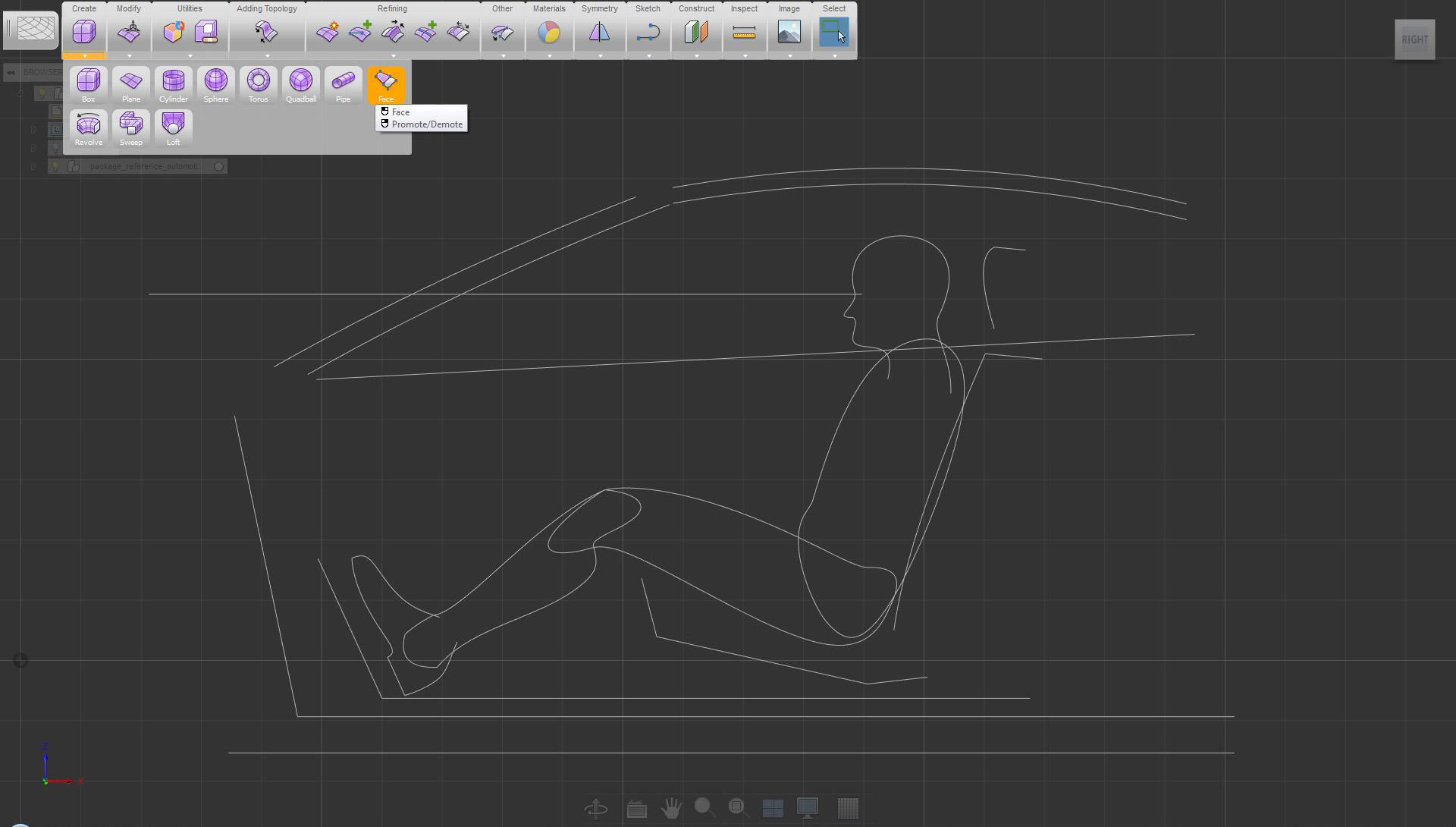The image size is (1456, 827).
Task: Click the RIGHT view cube face
Action: click(1414, 39)
